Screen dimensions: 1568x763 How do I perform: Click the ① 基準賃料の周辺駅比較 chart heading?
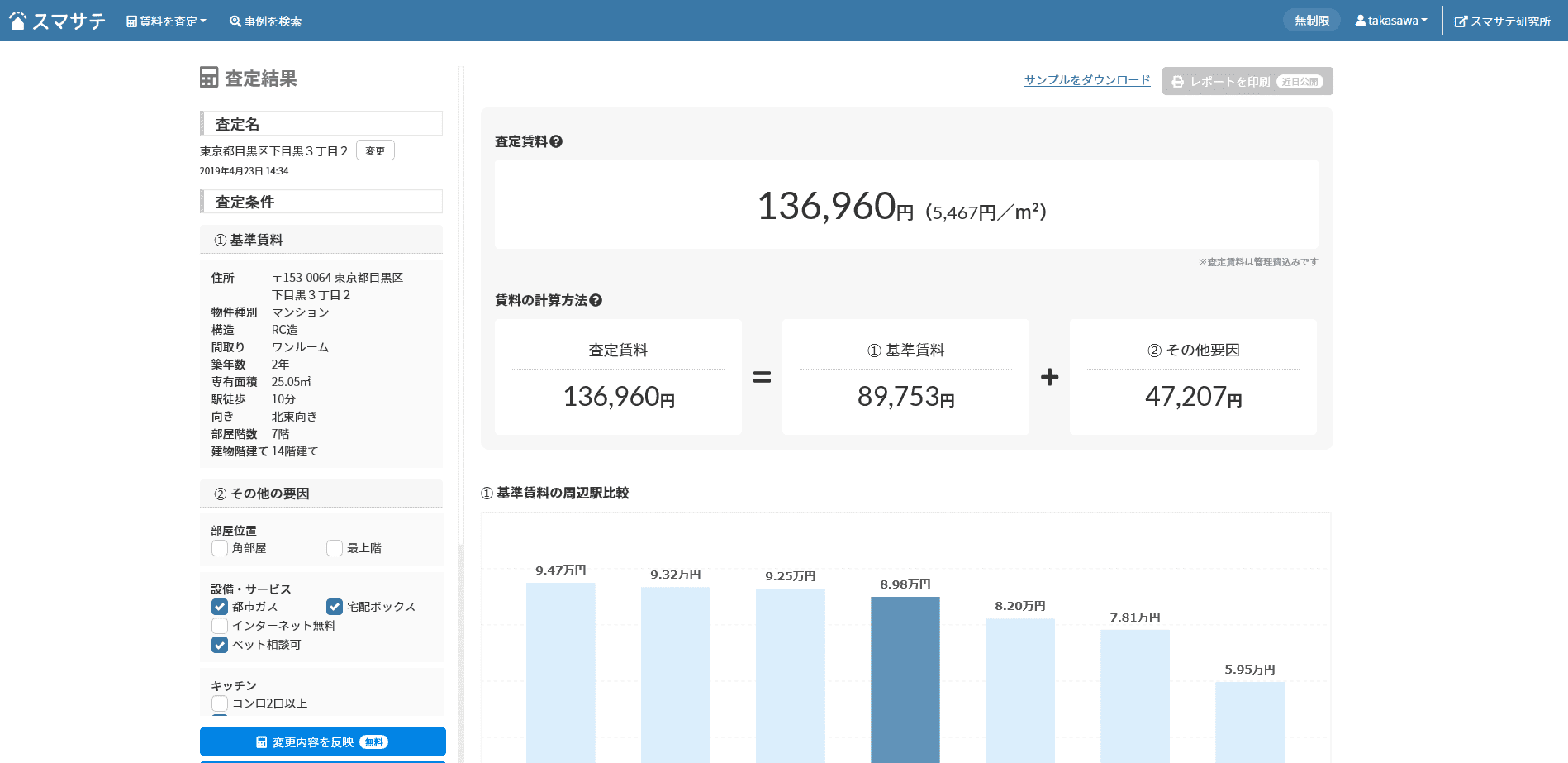click(555, 493)
